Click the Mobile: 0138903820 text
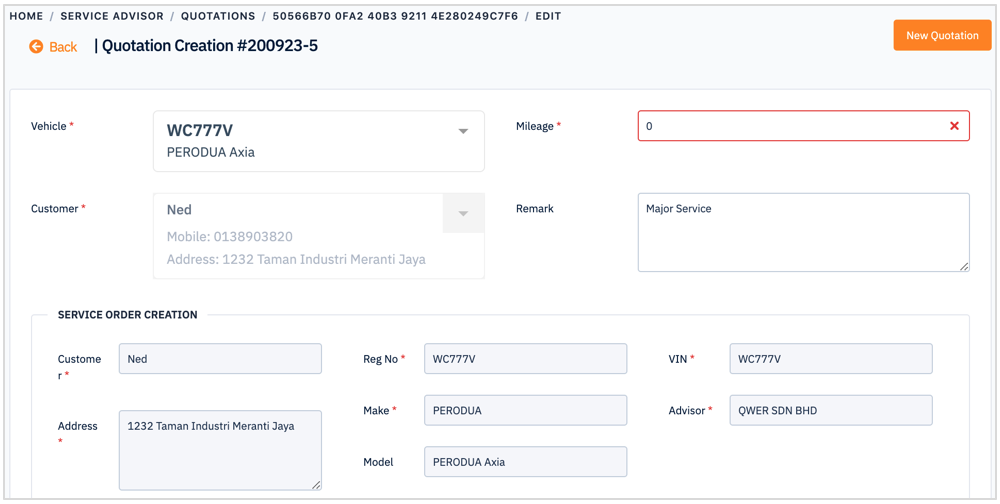Screen dimensions: 1000x504 (230, 237)
